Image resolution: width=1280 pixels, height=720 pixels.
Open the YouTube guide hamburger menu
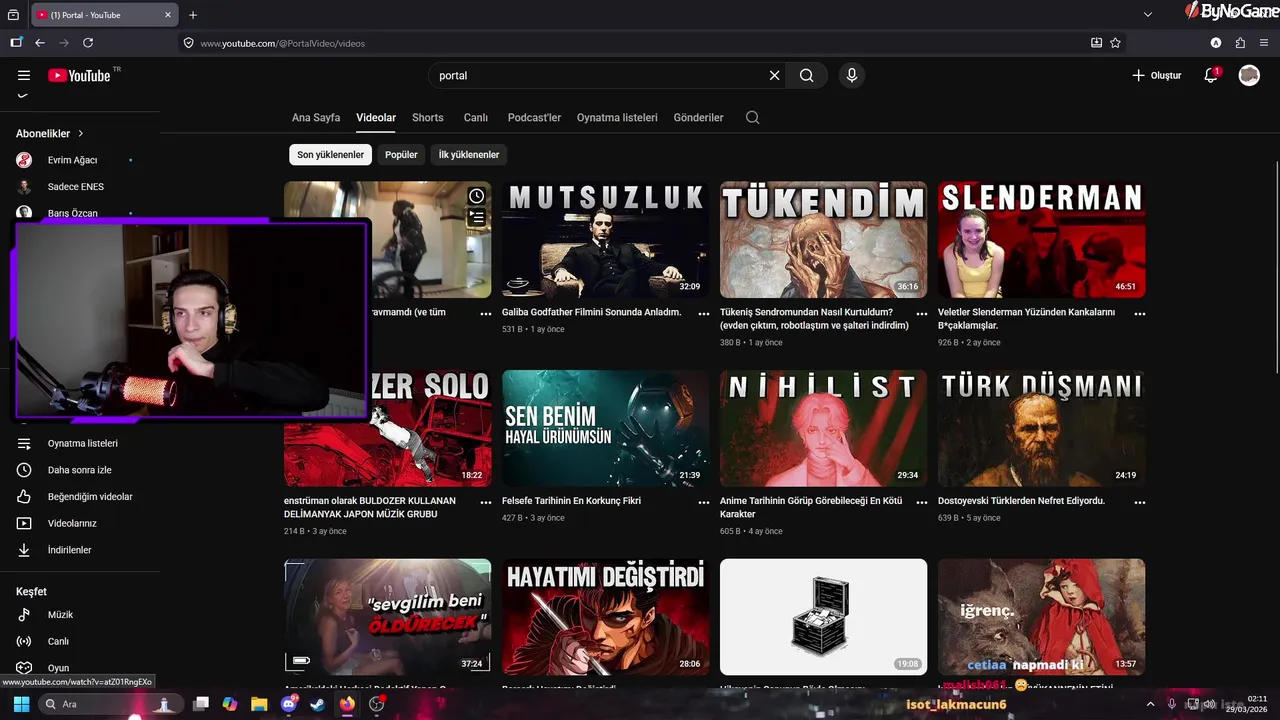click(x=24, y=75)
